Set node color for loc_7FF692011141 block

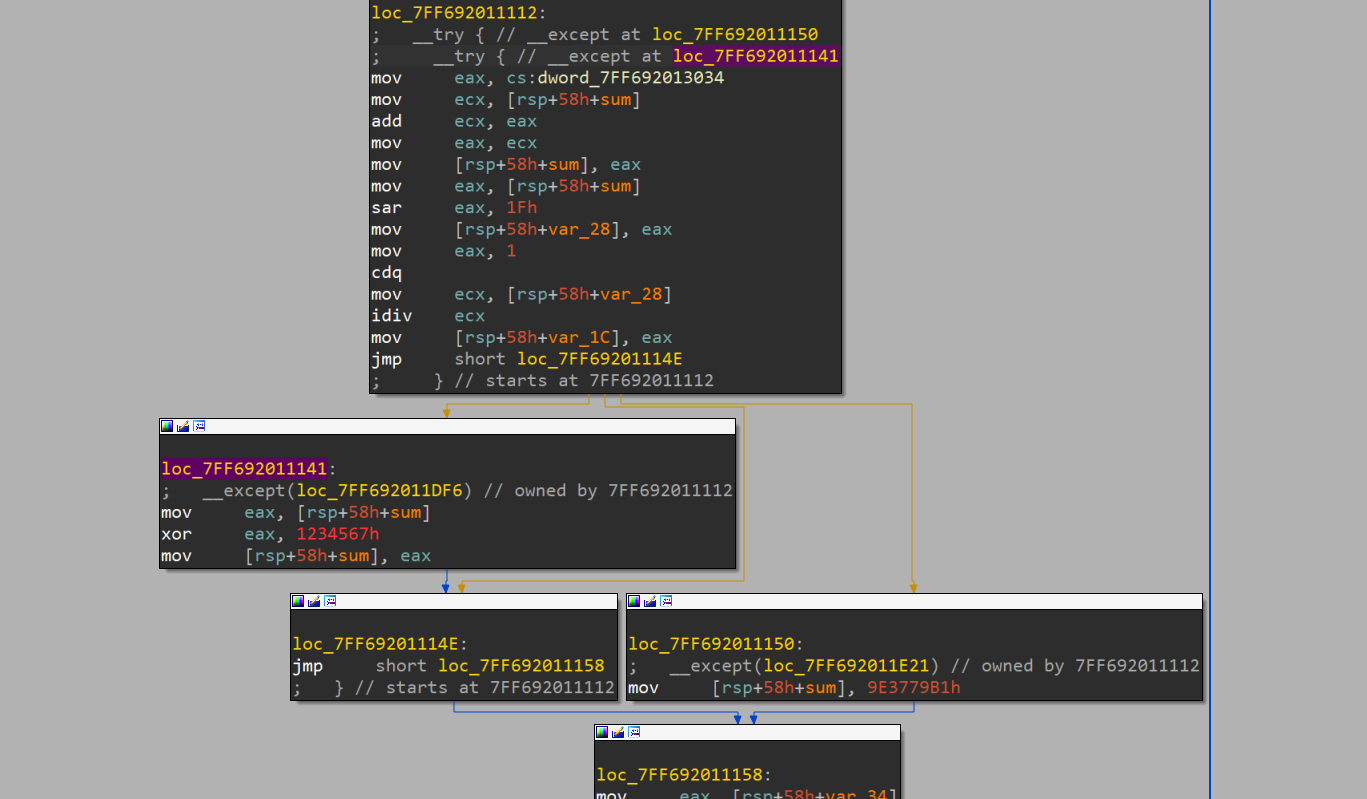click(167, 426)
